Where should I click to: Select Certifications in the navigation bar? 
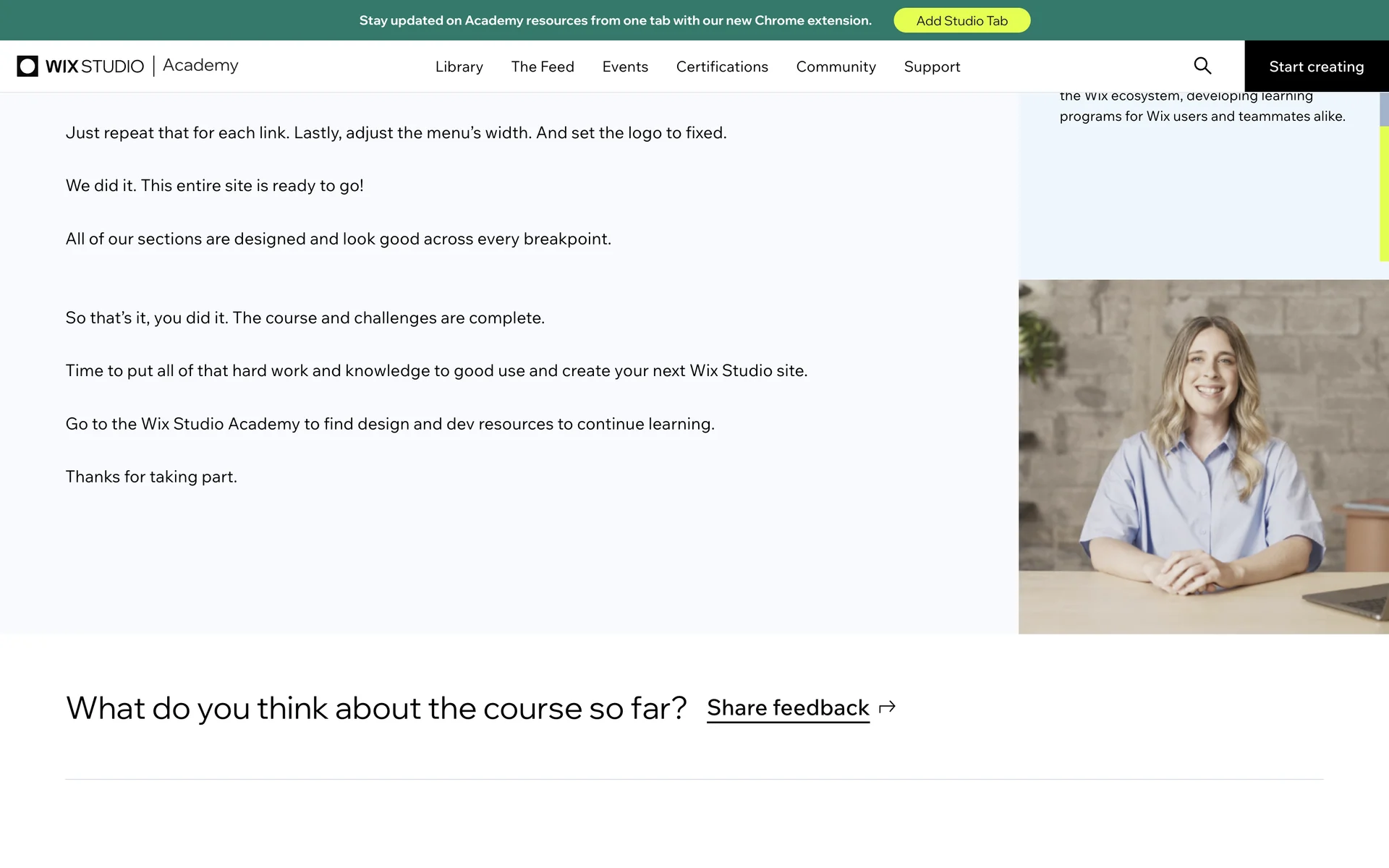pos(721,67)
